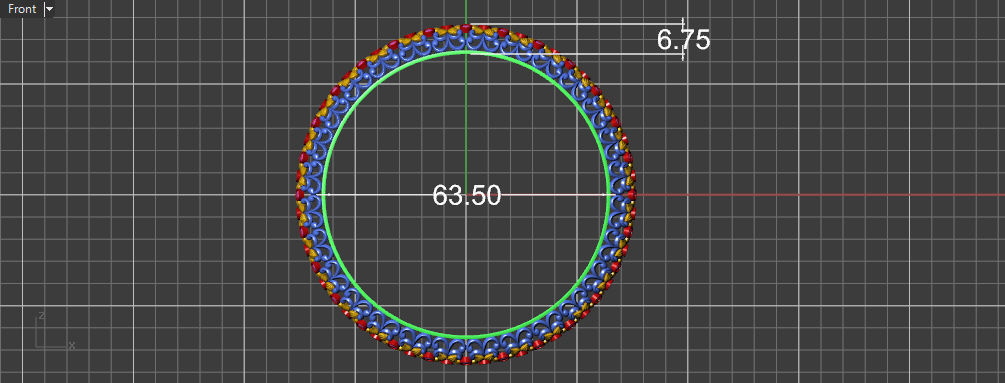Image resolution: width=1005 pixels, height=383 pixels.
Task: Select the 6.75 thickness dimension text
Action: (683, 40)
